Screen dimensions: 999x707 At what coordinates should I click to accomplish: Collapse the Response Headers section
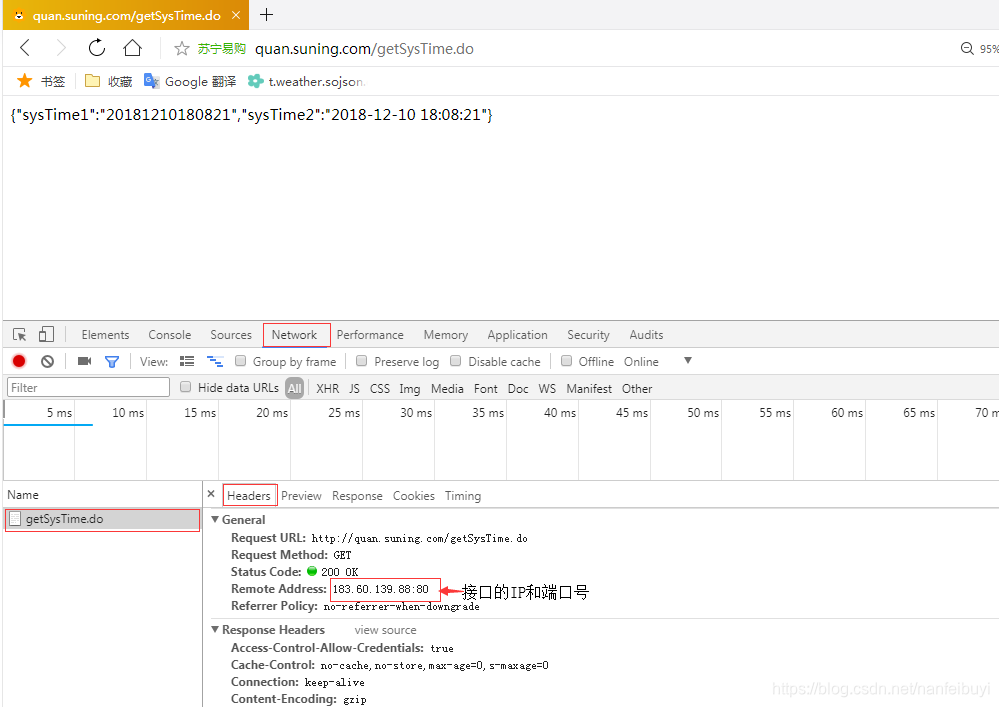(216, 629)
